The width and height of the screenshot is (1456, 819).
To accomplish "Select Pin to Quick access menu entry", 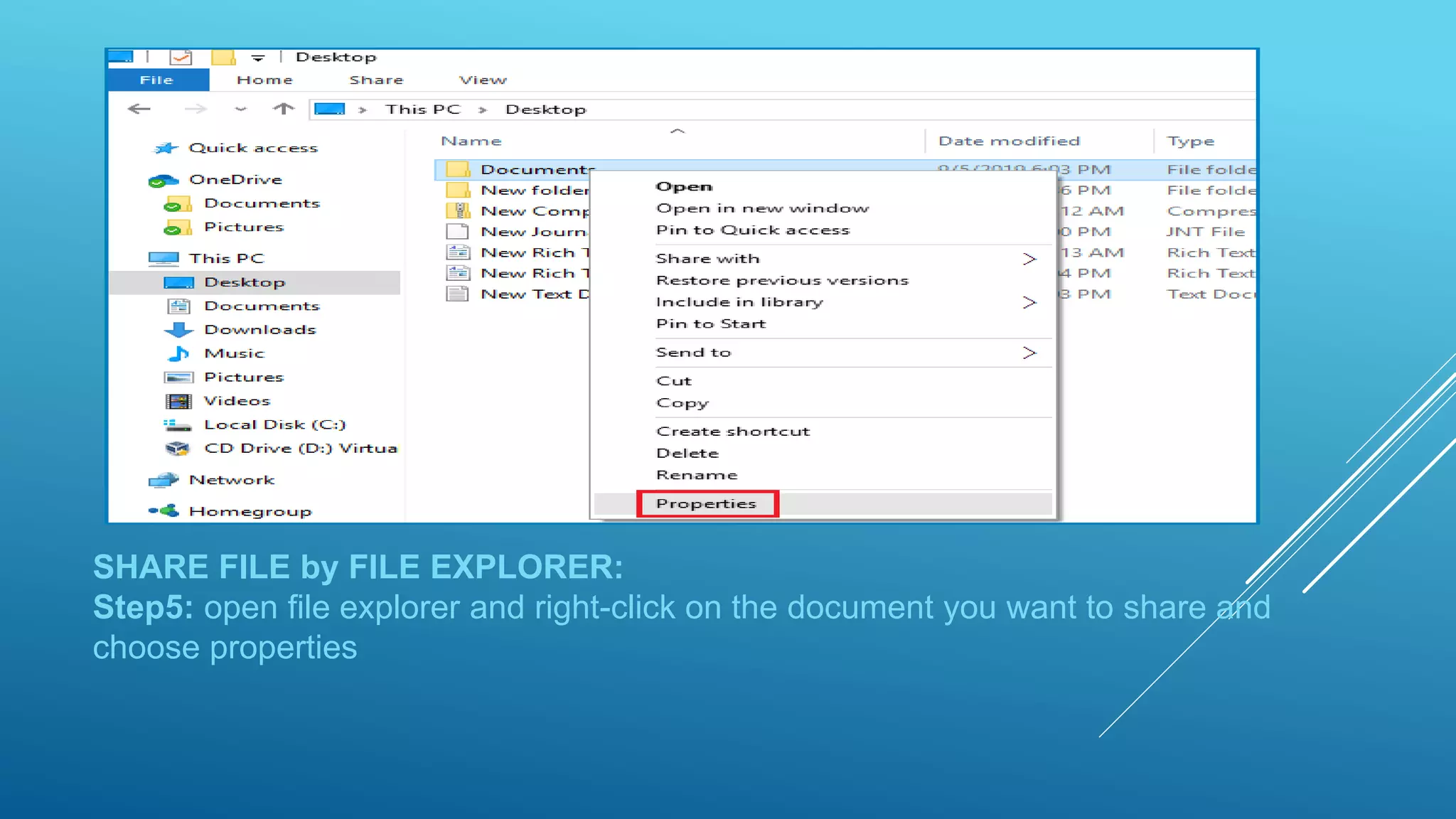I will (x=752, y=230).
